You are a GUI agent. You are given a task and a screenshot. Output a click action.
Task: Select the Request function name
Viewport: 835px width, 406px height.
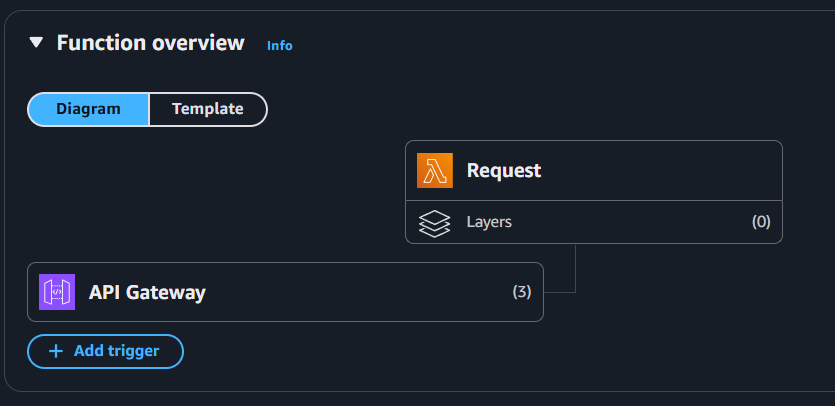click(x=504, y=170)
